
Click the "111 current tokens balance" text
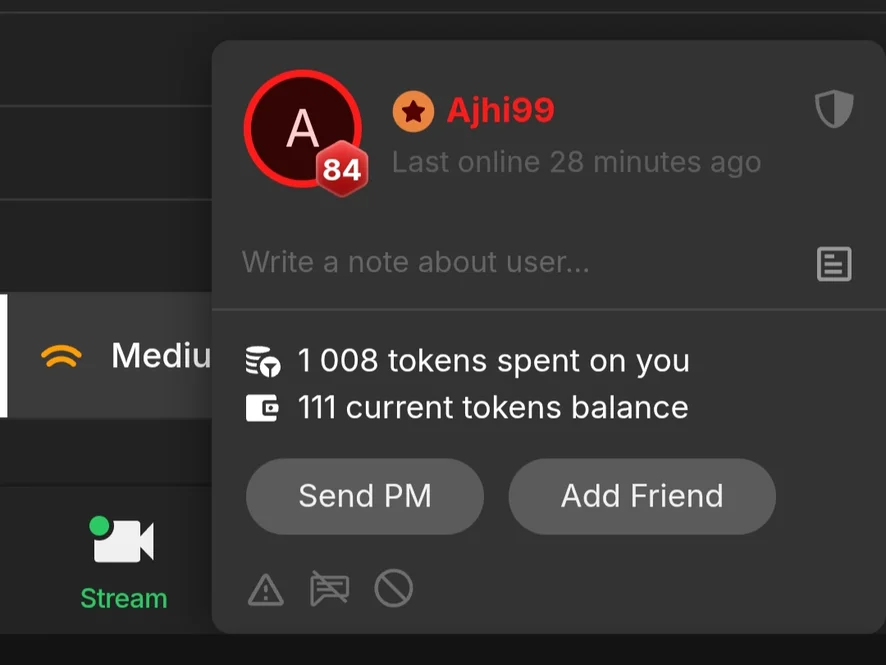[493, 408]
